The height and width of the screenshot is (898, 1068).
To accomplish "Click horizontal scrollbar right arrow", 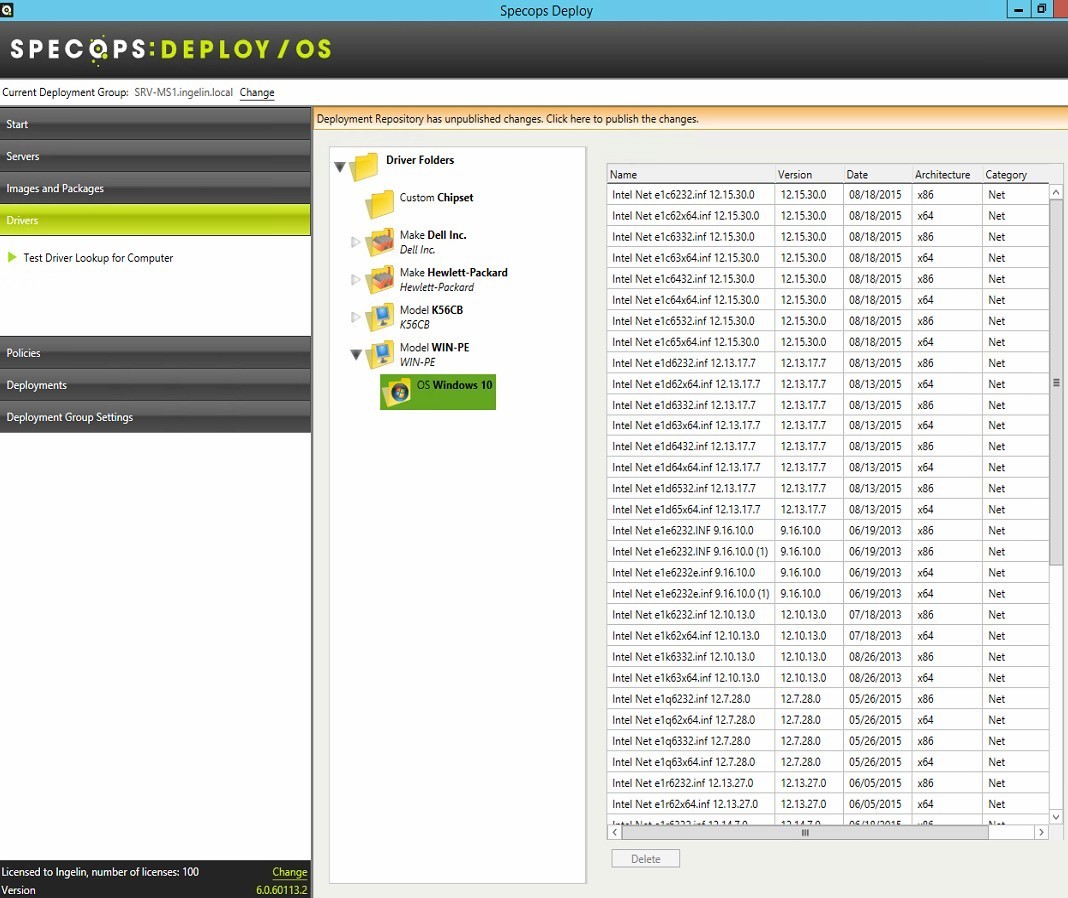I will click(1041, 832).
